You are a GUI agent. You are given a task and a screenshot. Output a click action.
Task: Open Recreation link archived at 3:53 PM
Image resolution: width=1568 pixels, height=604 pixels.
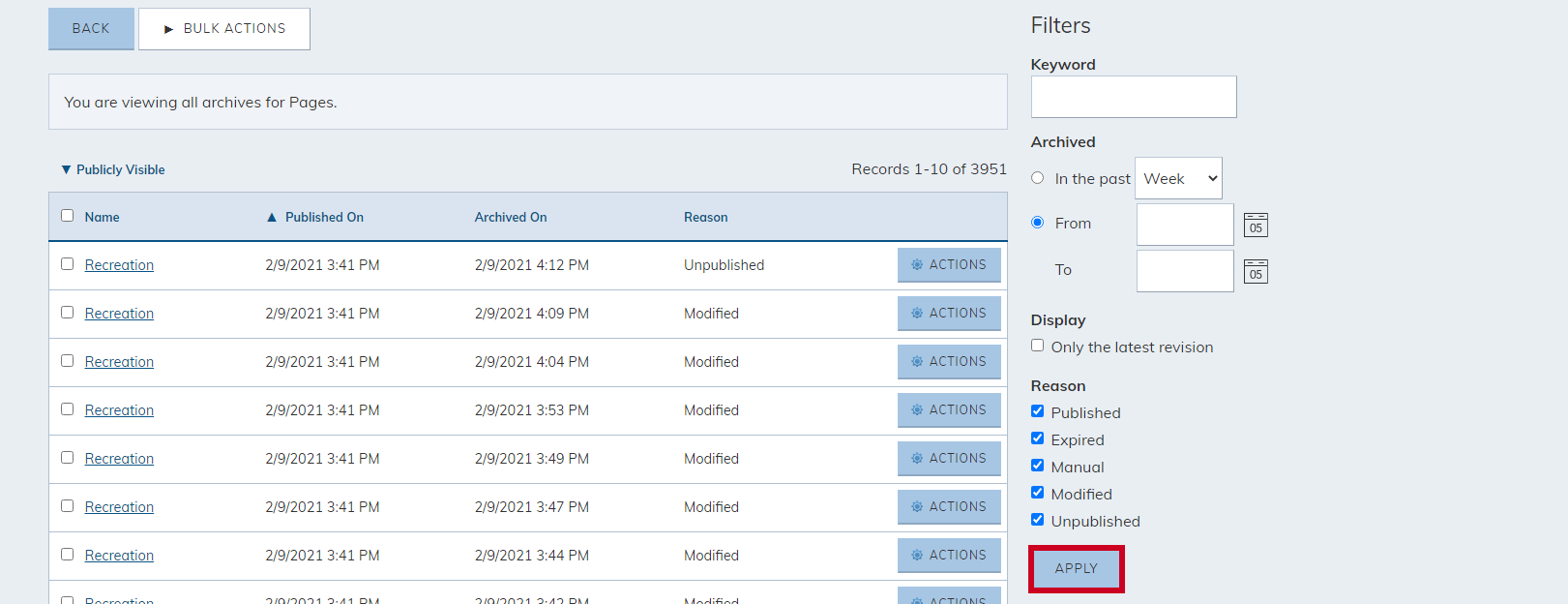[x=119, y=410]
